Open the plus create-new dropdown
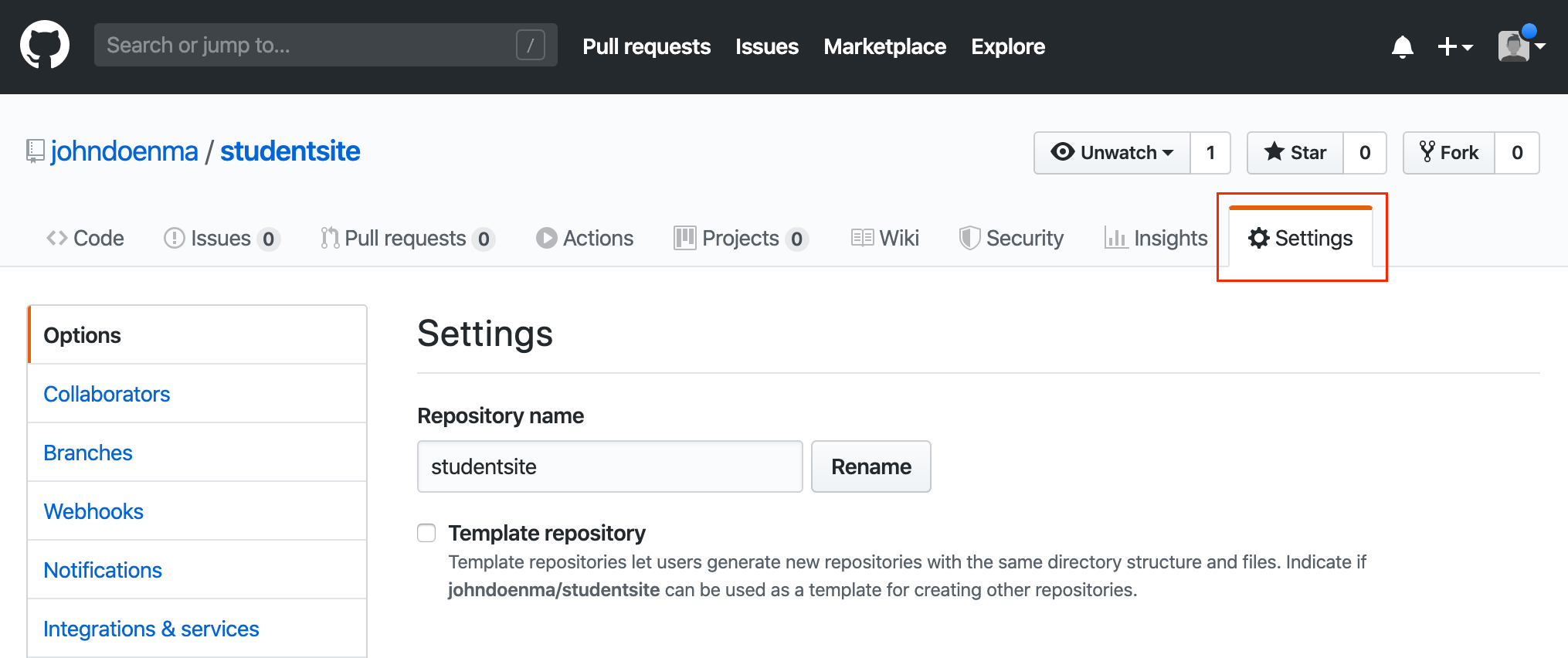Viewport: 1568px width, 658px height. 1454,47
